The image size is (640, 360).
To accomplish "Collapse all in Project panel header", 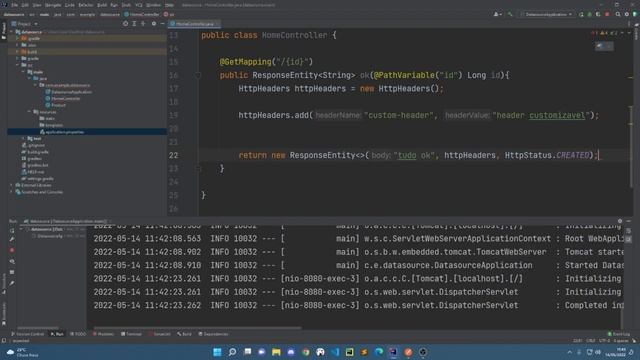I will coord(143,24).
